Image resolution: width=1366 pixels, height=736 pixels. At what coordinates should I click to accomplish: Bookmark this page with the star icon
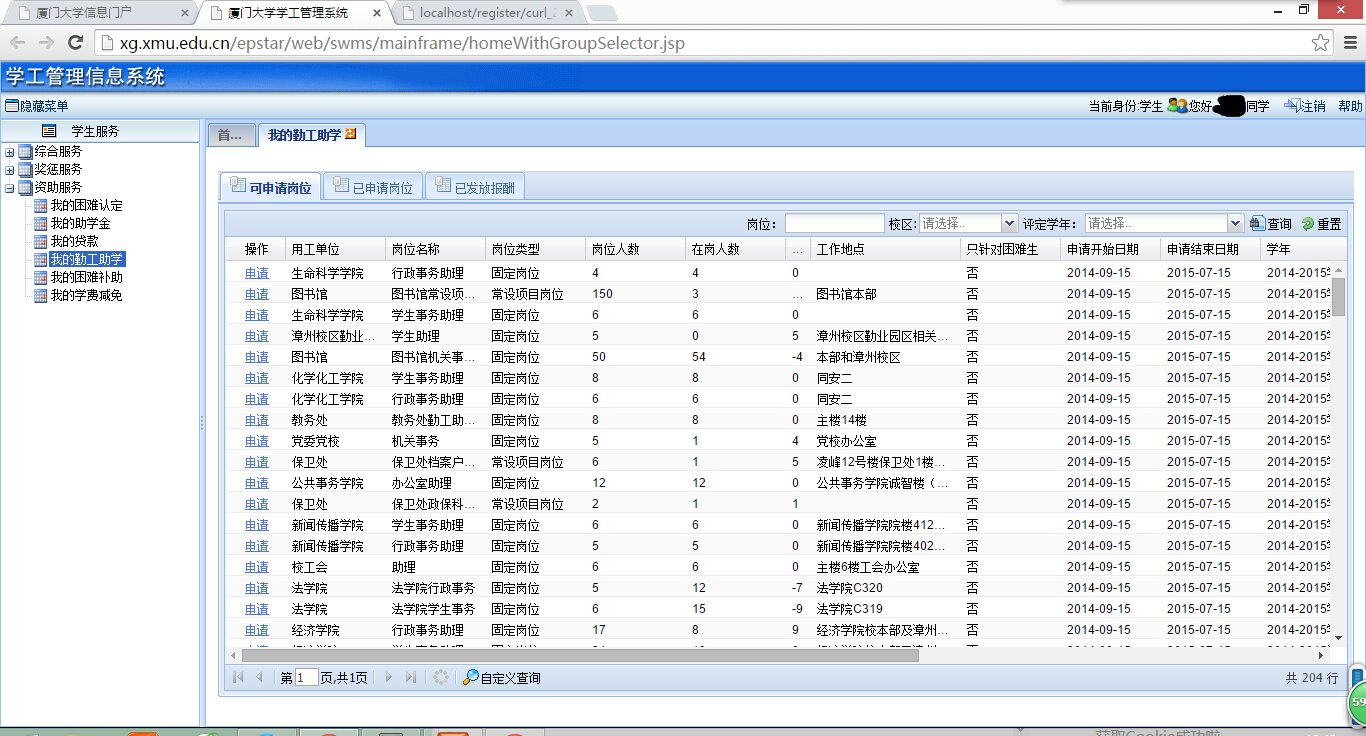click(x=1321, y=43)
